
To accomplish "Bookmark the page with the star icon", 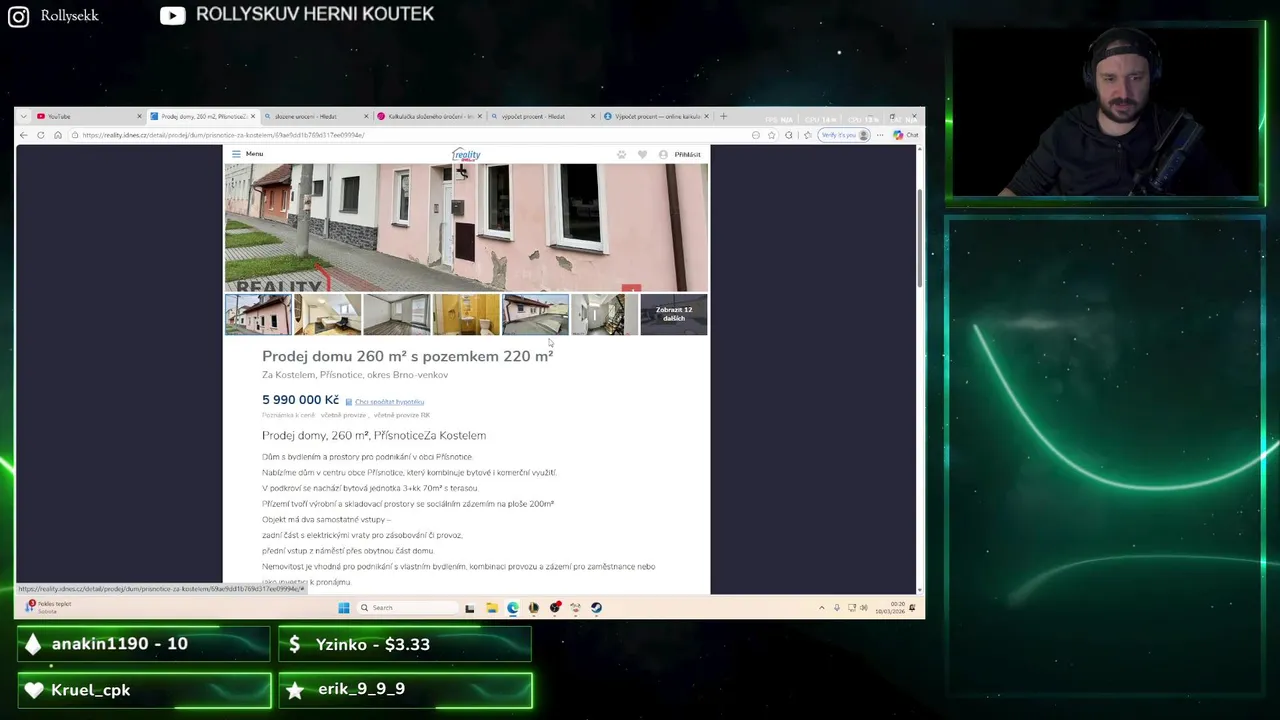I will coord(771,135).
